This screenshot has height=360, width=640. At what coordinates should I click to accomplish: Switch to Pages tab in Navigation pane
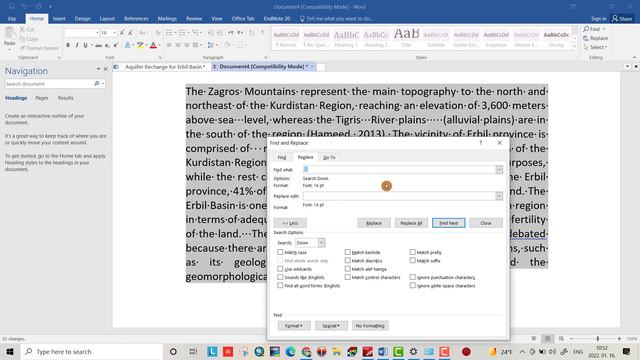coord(42,98)
